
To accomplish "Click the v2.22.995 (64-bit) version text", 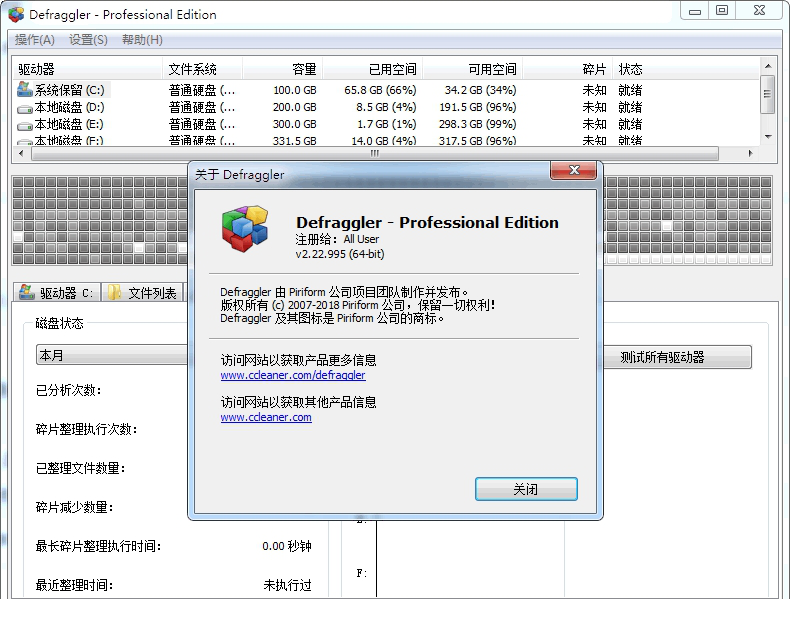I will point(340,254).
